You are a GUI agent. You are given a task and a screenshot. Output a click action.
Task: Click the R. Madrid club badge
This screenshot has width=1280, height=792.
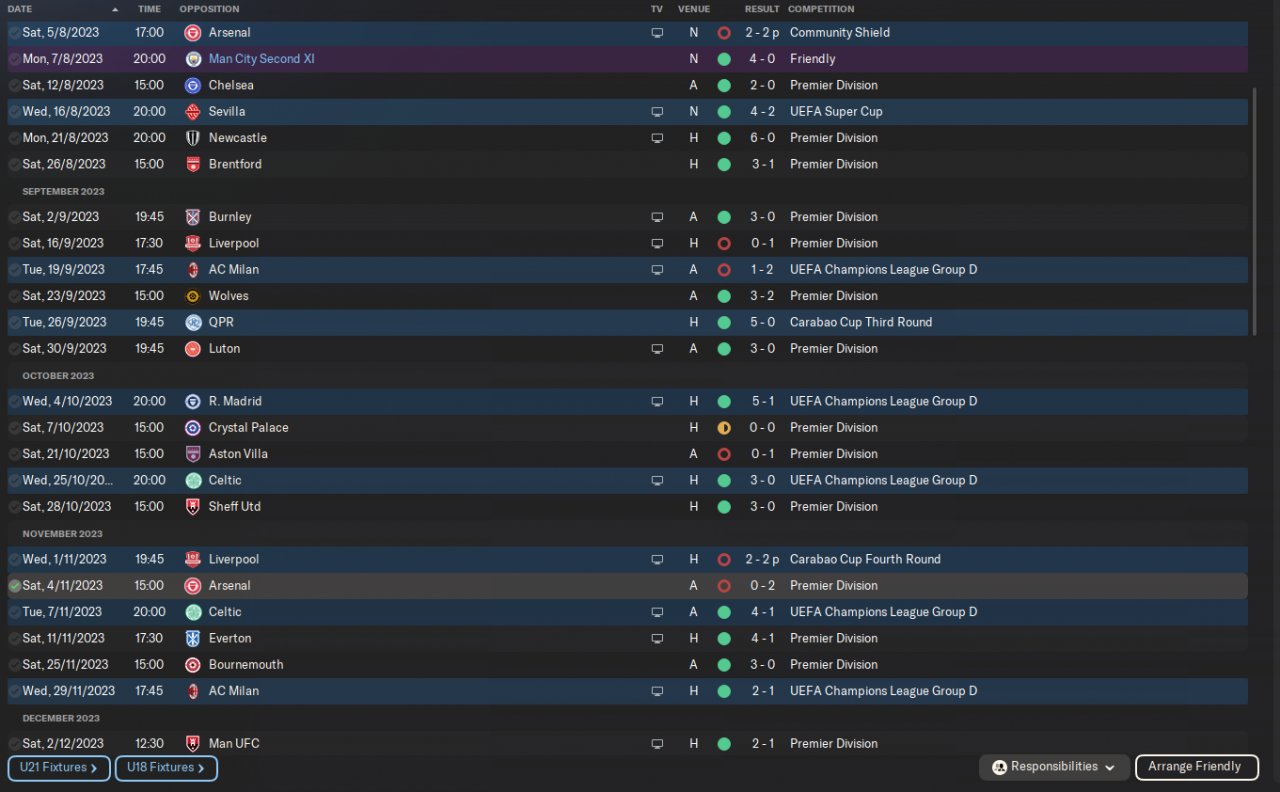pos(193,401)
